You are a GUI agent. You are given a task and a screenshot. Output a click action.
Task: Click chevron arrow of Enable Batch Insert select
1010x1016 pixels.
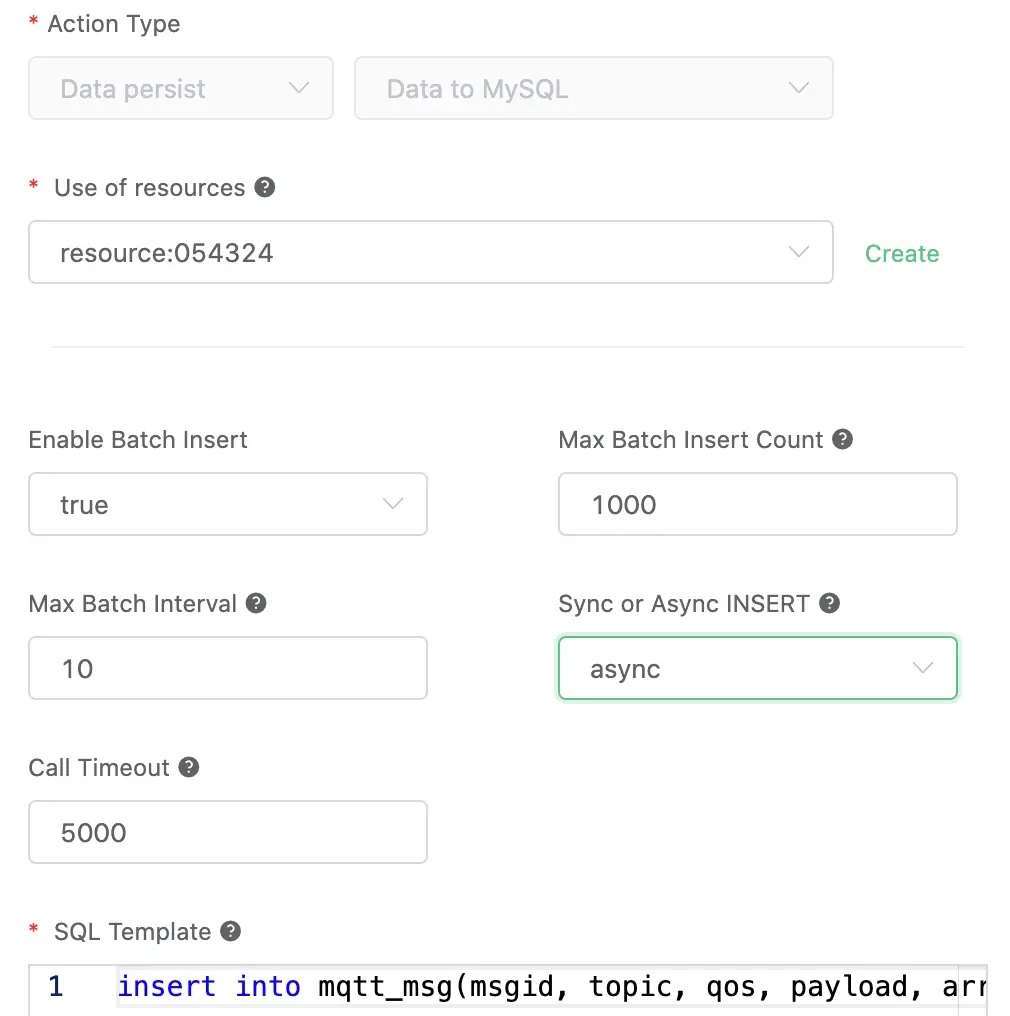point(393,504)
